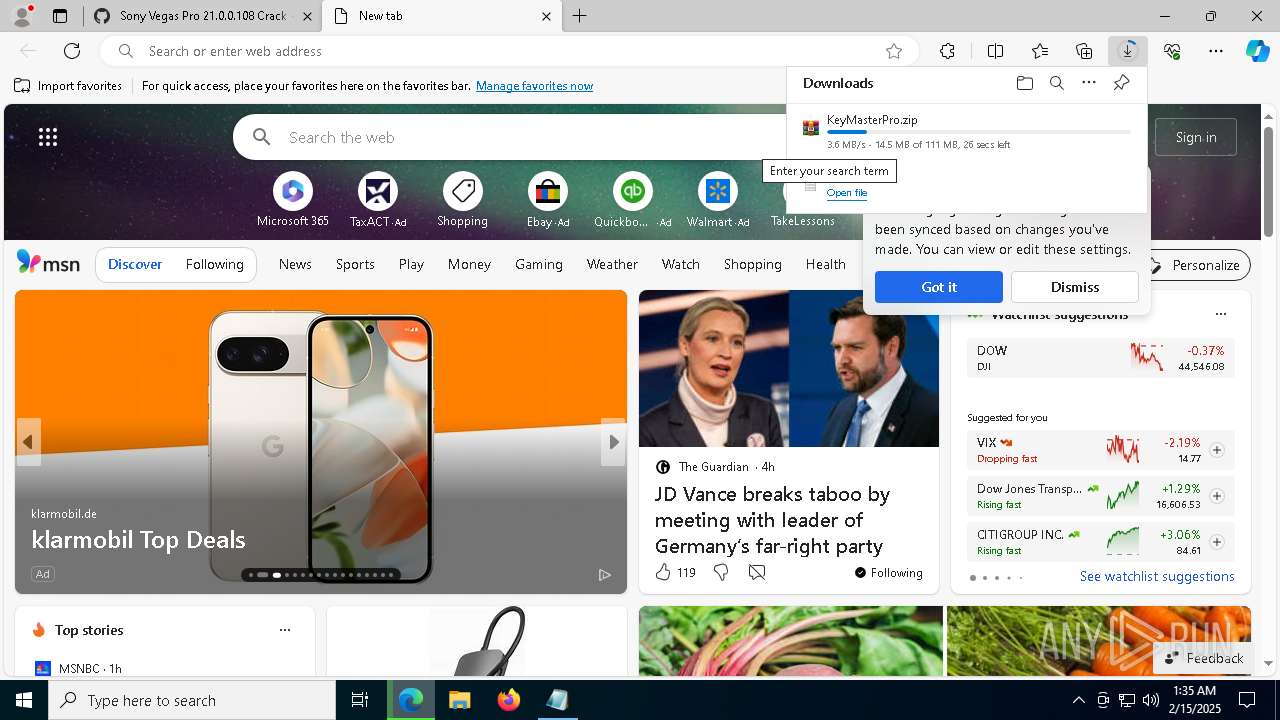The height and width of the screenshot is (720, 1280).
Task: Toggle the Downloads toolbar button
Action: 1128,51
